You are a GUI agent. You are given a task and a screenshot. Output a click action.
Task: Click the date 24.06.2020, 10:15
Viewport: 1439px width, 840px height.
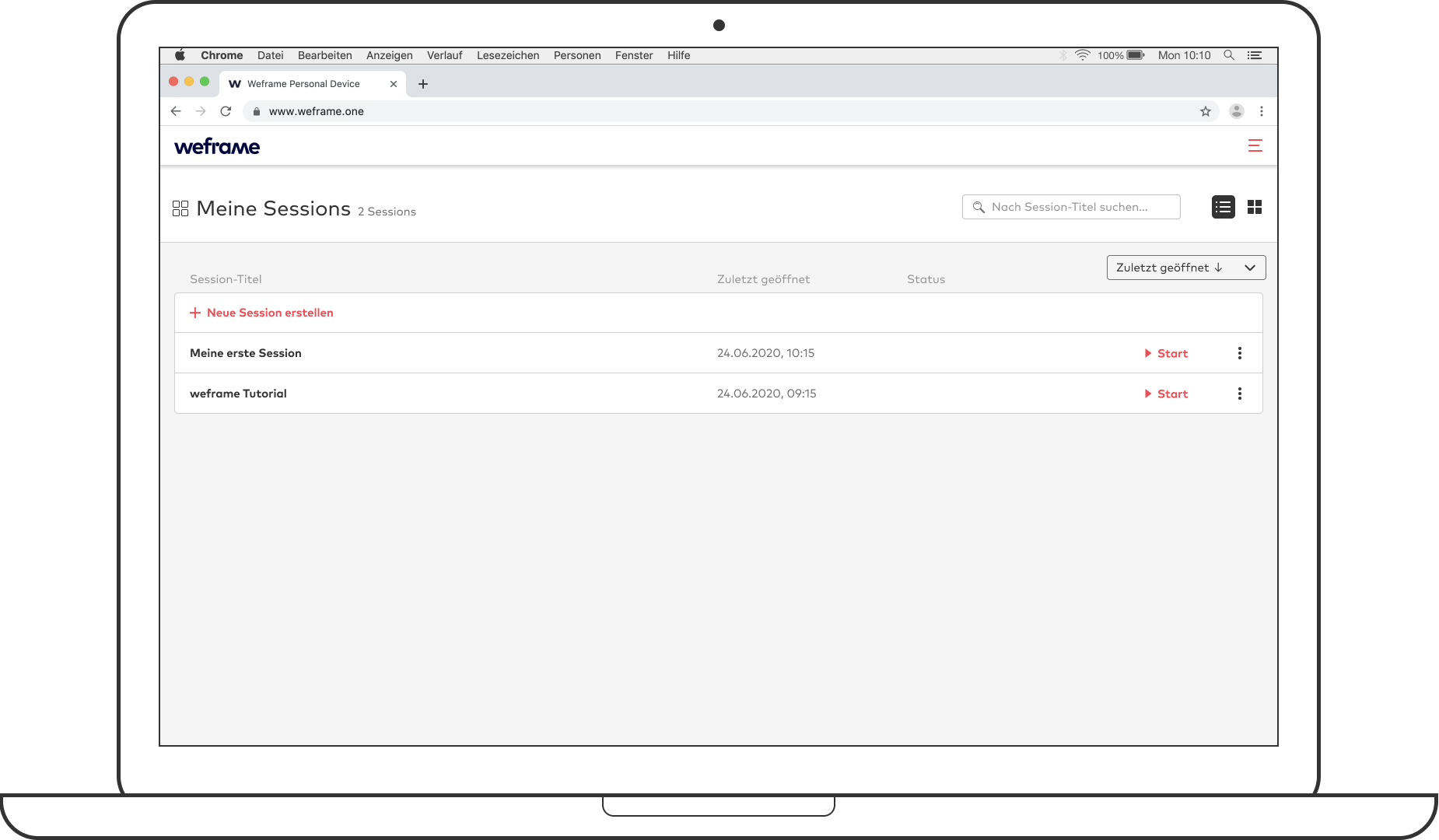click(765, 353)
